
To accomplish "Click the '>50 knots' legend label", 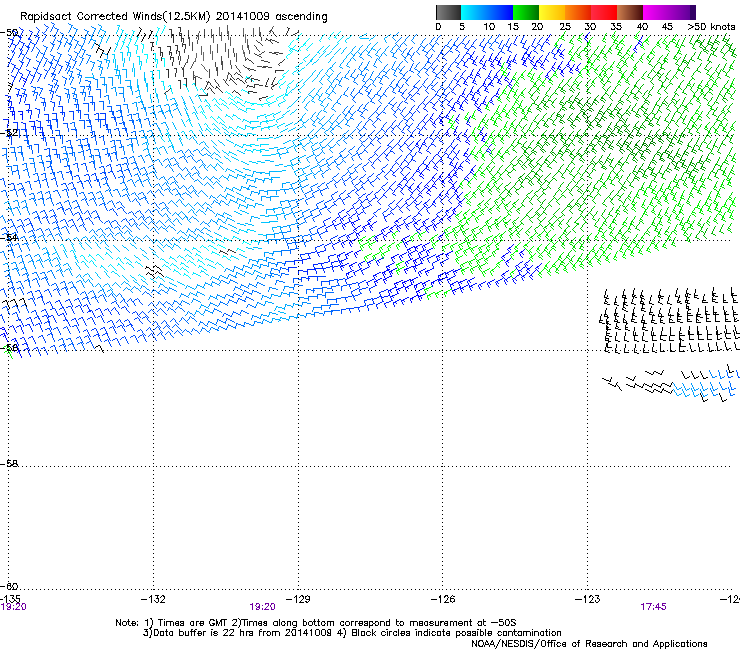I will point(711,27).
